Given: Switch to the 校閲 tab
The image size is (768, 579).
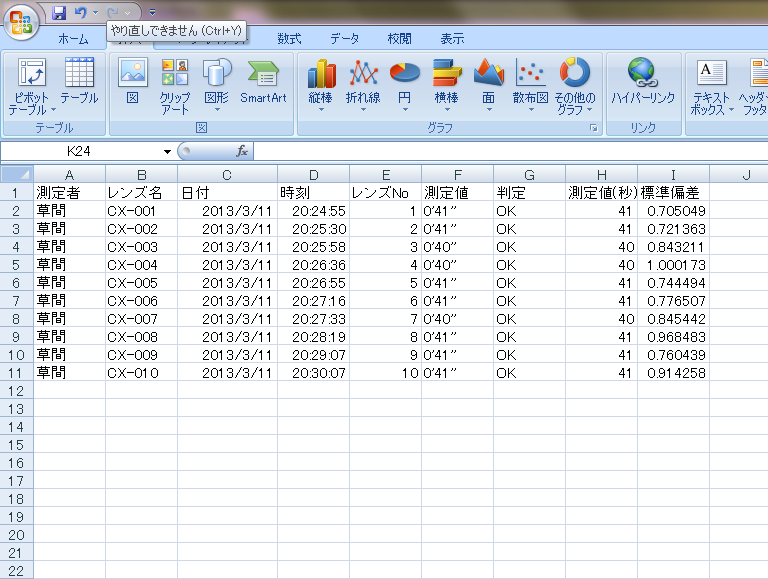Looking at the screenshot, I should tap(400, 39).
